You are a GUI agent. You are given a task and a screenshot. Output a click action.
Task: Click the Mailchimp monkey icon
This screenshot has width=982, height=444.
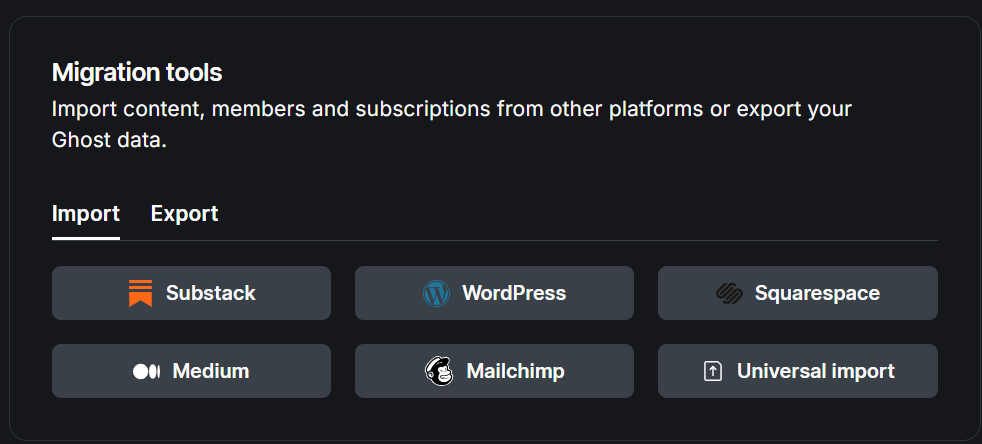438,371
